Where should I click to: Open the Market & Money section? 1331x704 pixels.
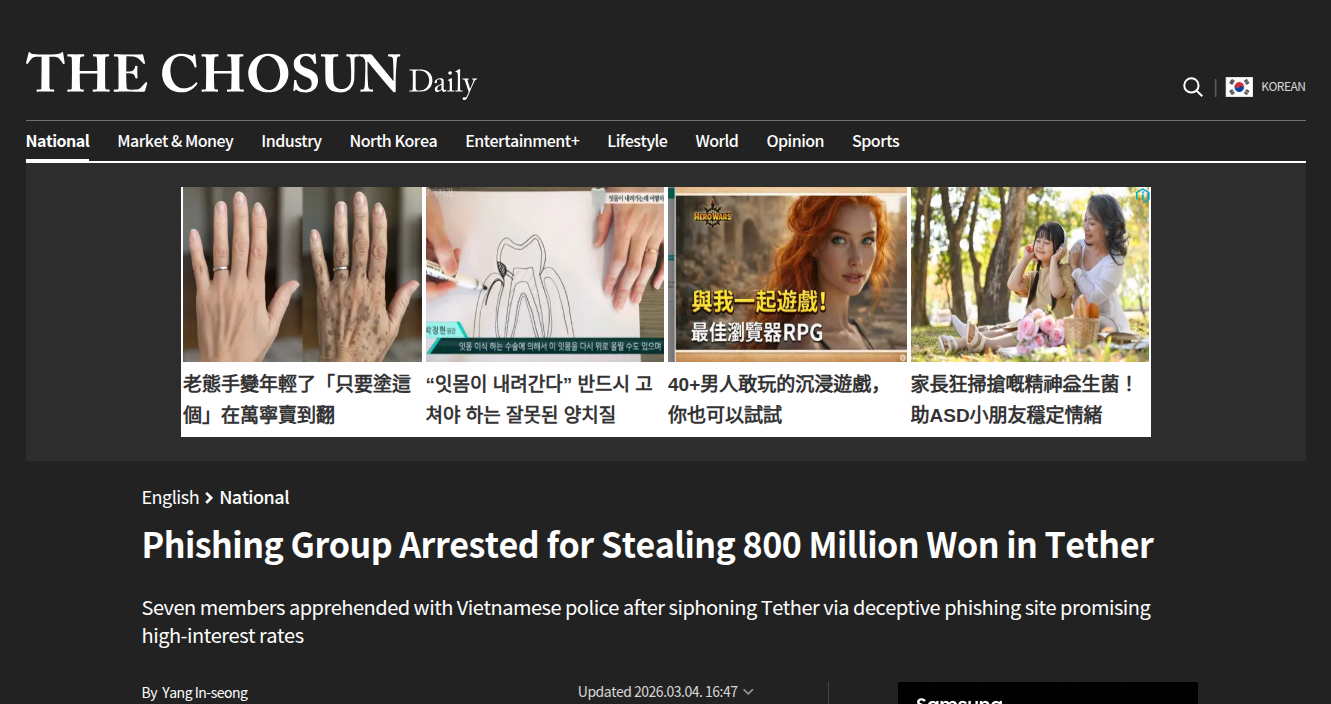(175, 141)
